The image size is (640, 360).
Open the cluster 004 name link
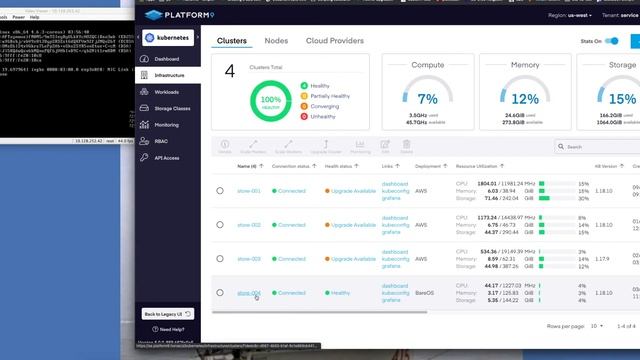tap(249, 293)
